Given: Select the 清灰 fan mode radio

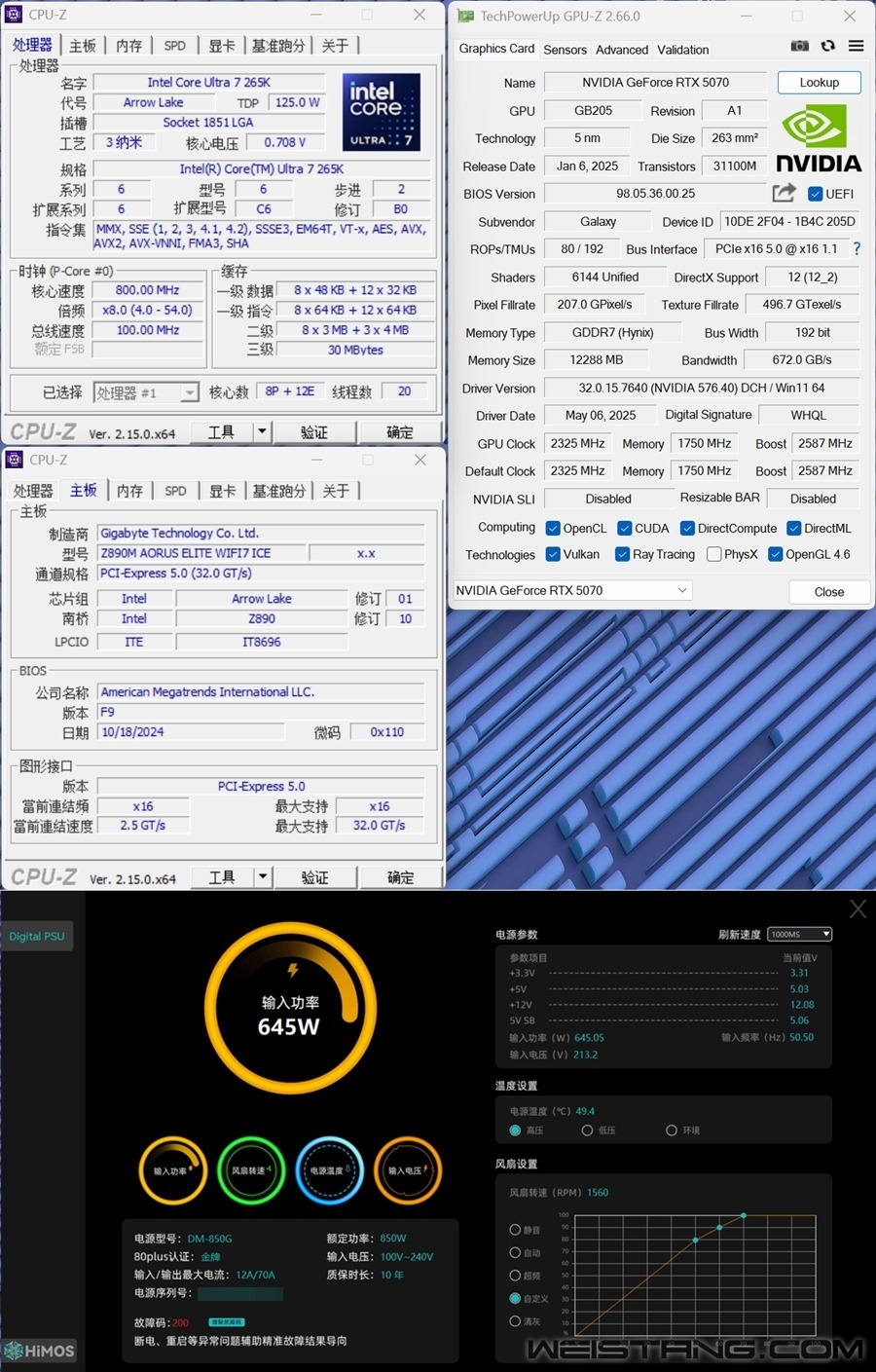Looking at the screenshot, I should click(x=515, y=1321).
